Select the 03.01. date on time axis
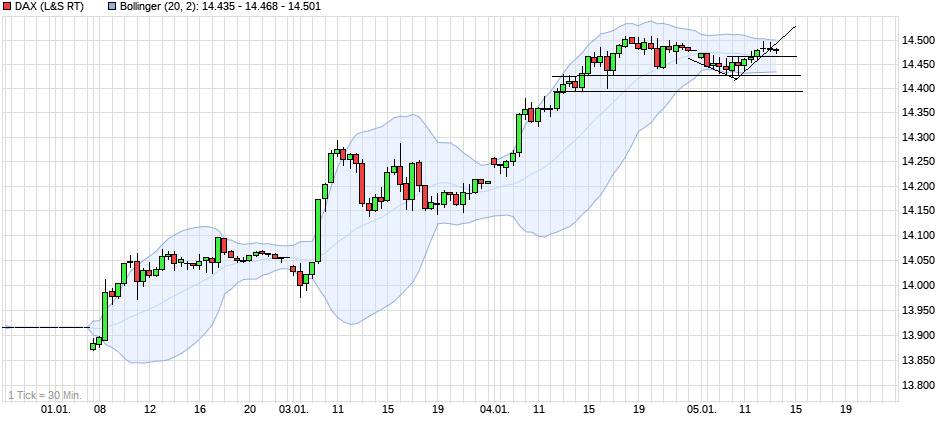The width and height of the screenshot is (940, 435). [x=293, y=409]
